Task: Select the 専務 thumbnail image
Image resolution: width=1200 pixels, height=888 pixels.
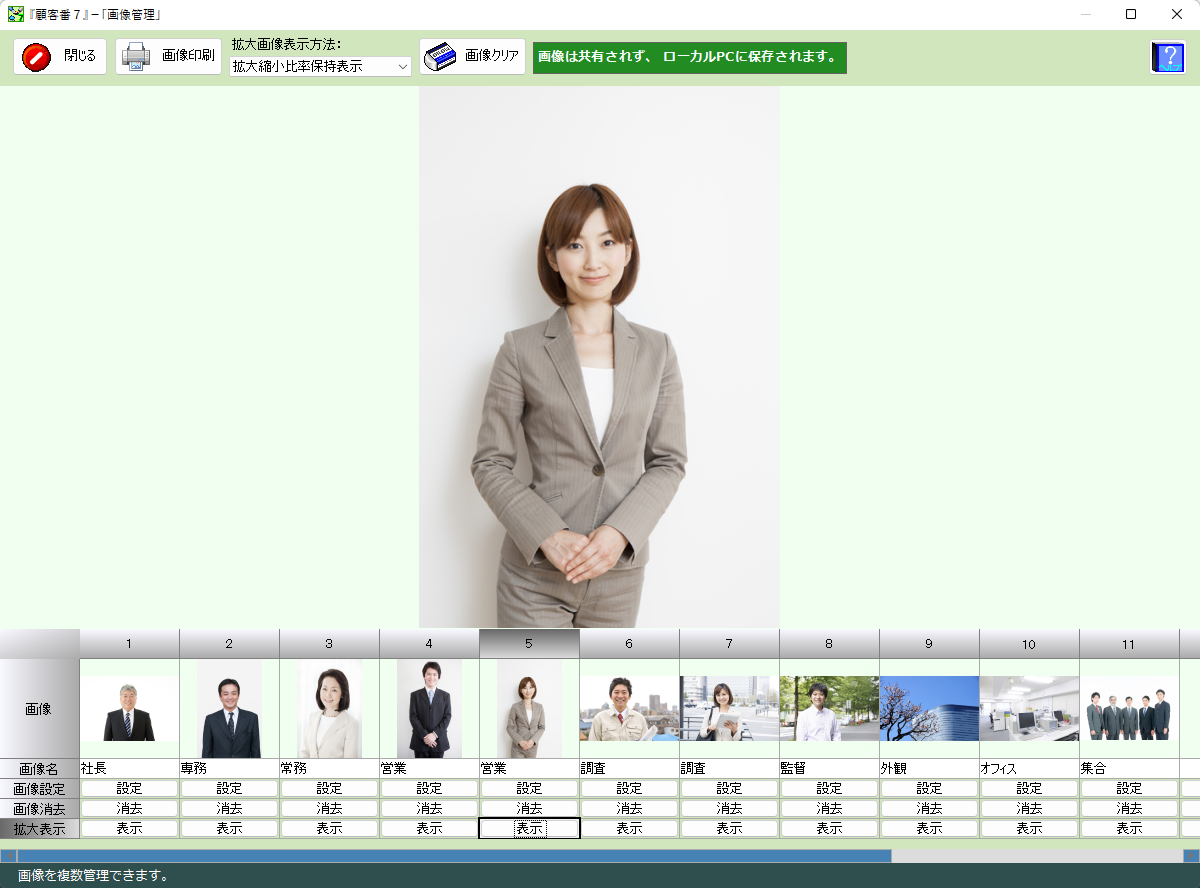Action: (229, 709)
